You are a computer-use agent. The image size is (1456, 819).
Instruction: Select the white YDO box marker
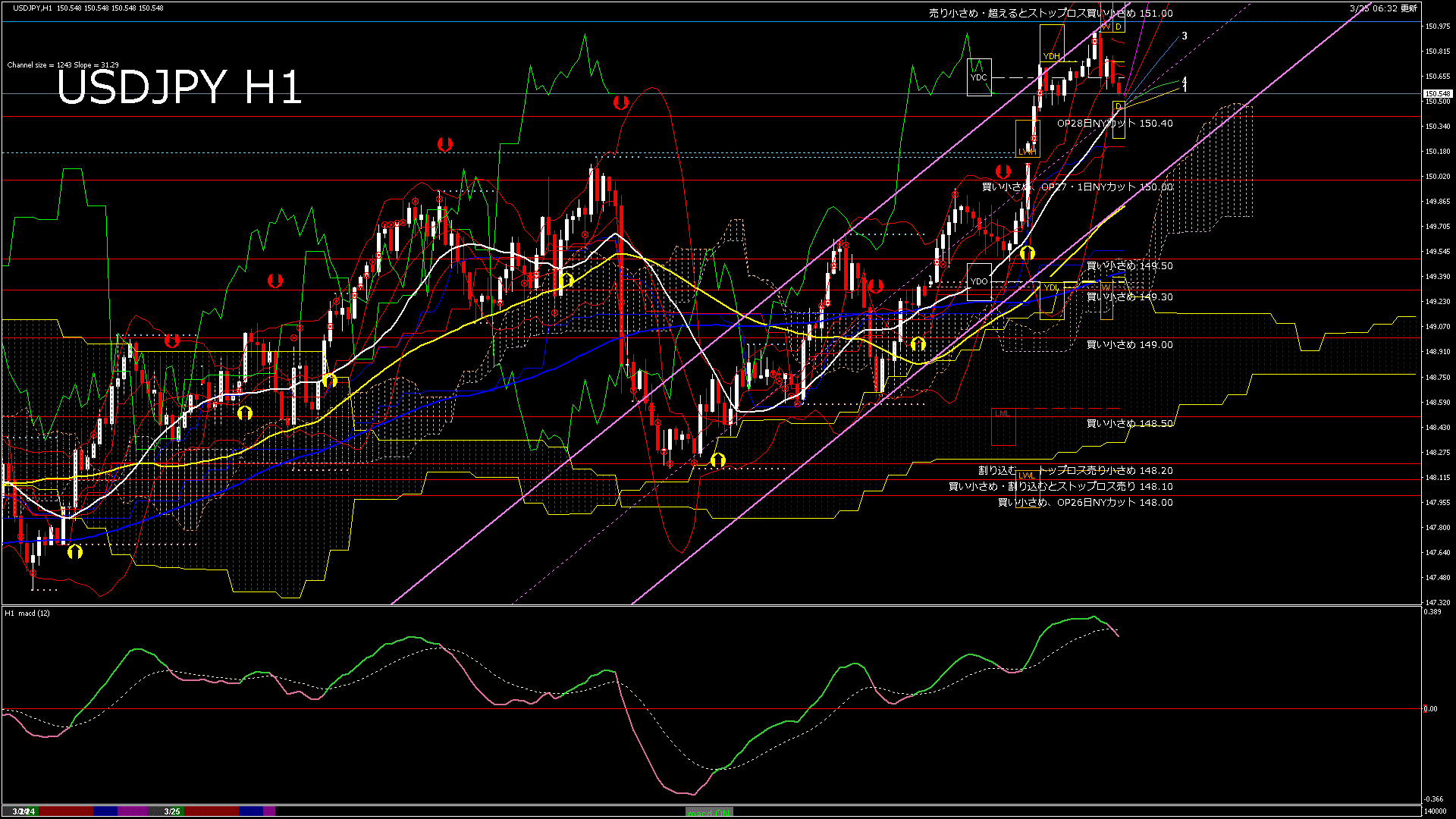(x=979, y=281)
